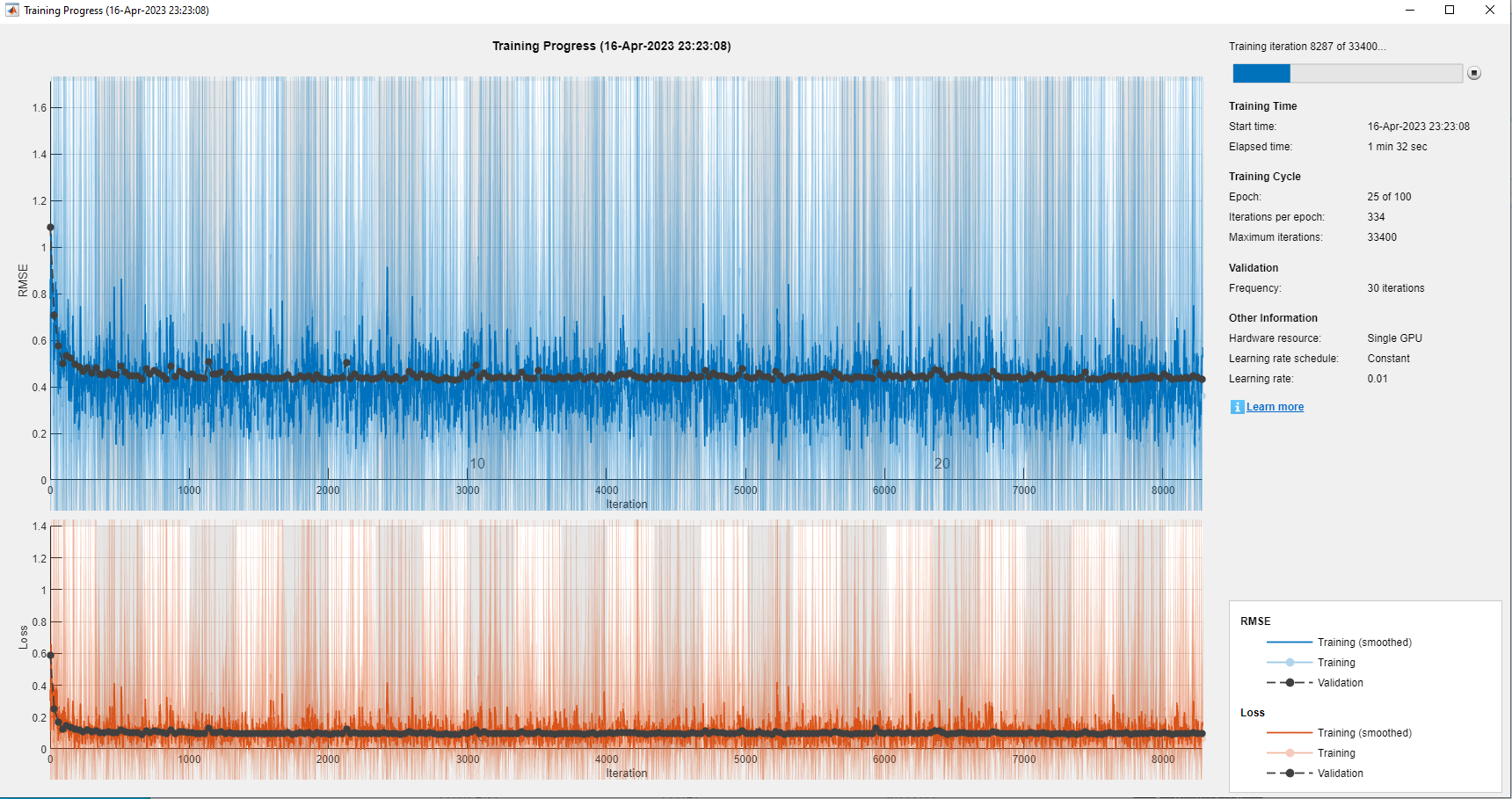The width and height of the screenshot is (1512, 799).
Task: Click the Learn more info icon
Action: click(1237, 407)
